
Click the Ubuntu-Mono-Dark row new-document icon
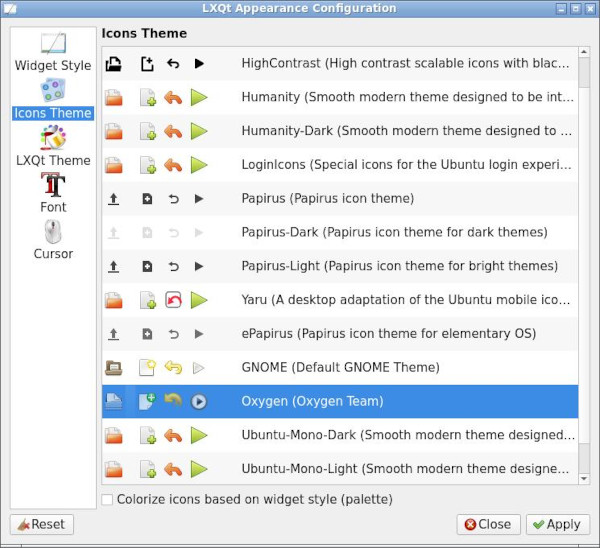[148, 435]
